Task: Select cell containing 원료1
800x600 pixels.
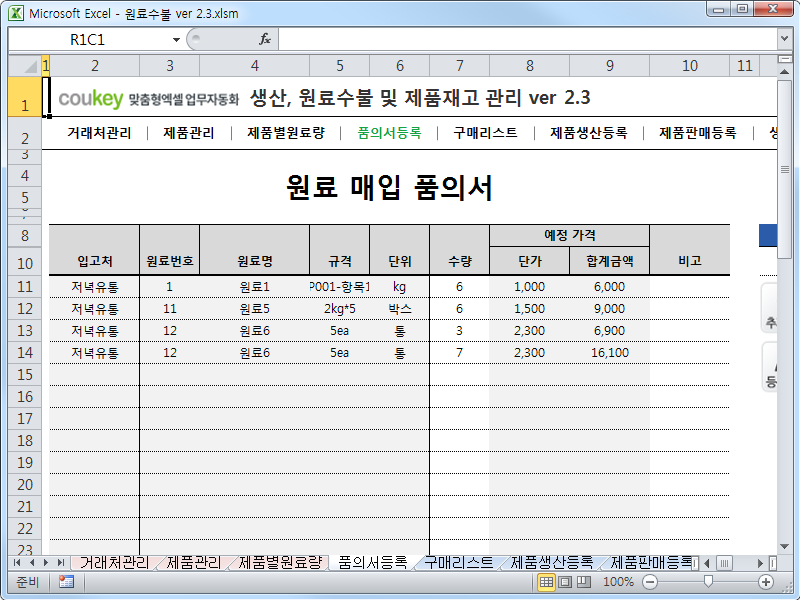Action: tap(255, 287)
